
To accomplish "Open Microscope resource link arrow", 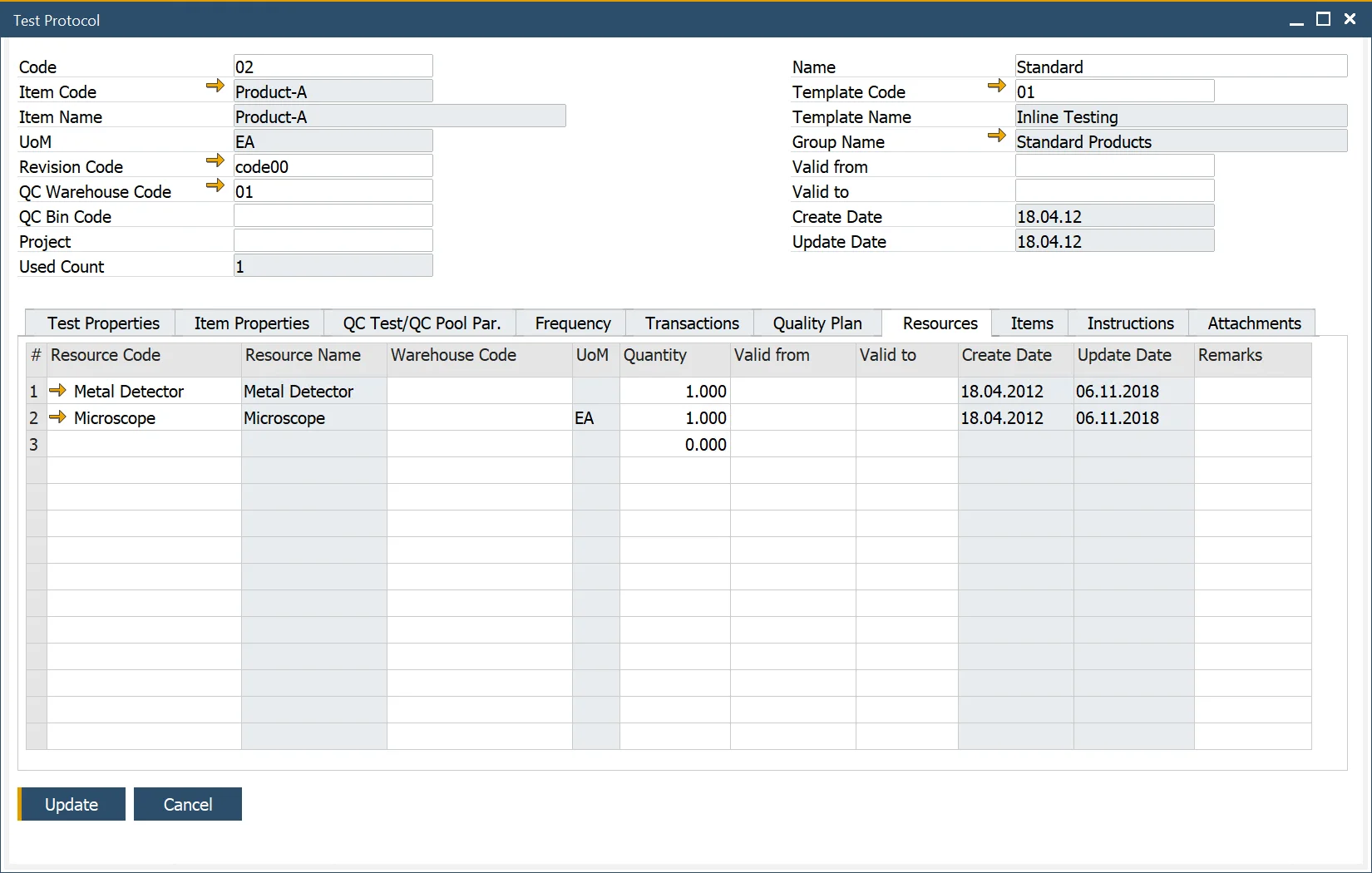I will pyautogui.click(x=57, y=417).
